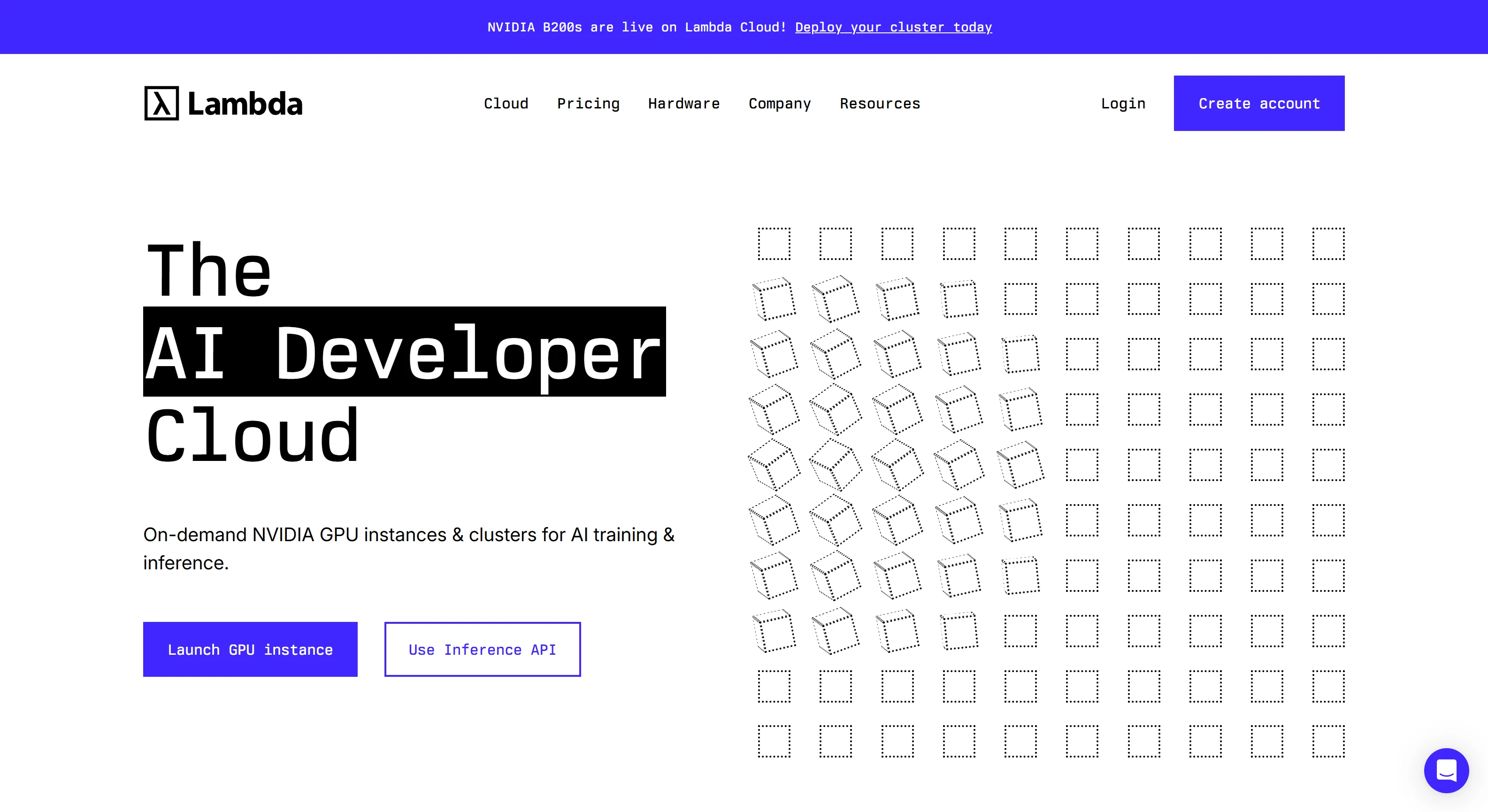1488x812 pixels.
Task: Open the Resources menu
Action: (880, 103)
